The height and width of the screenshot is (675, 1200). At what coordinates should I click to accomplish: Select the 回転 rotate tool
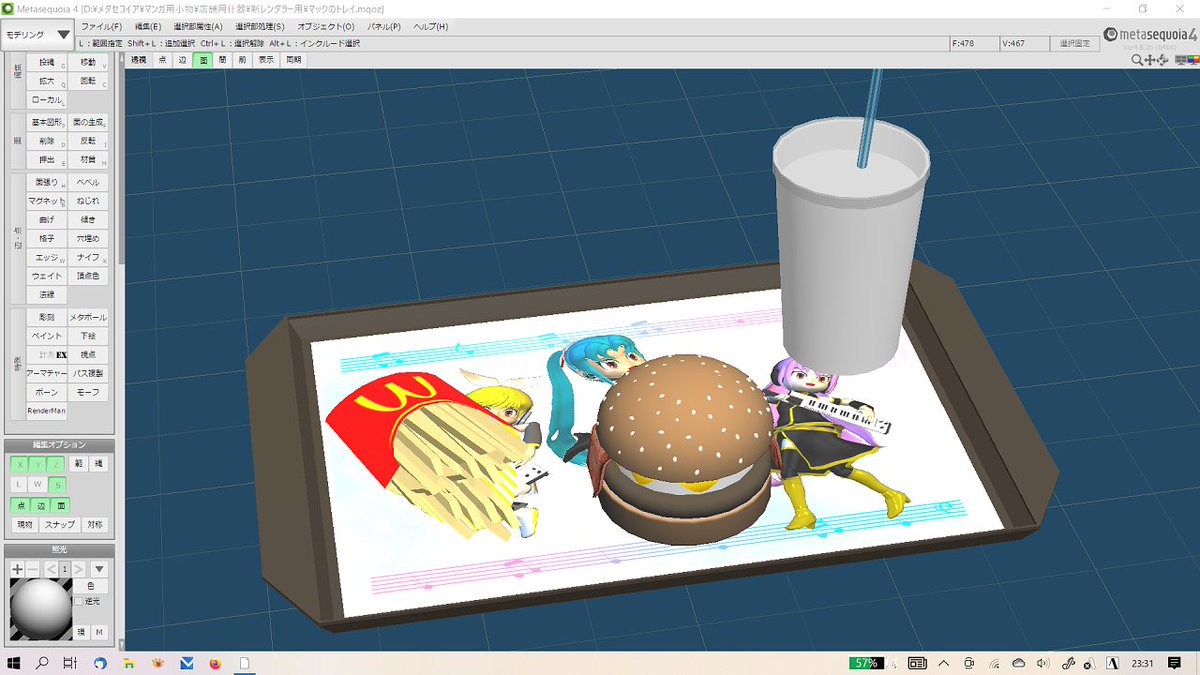88,81
